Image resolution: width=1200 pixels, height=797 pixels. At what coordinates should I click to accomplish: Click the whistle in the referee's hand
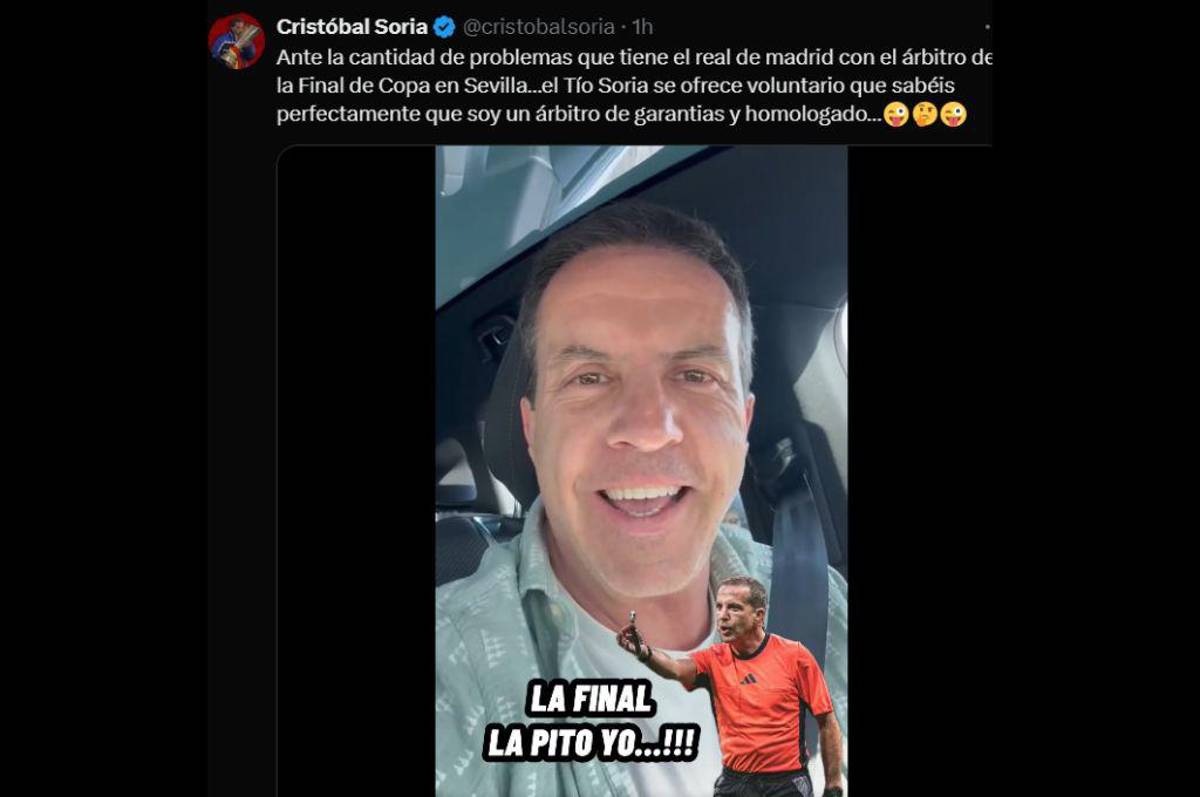coord(631,620)
